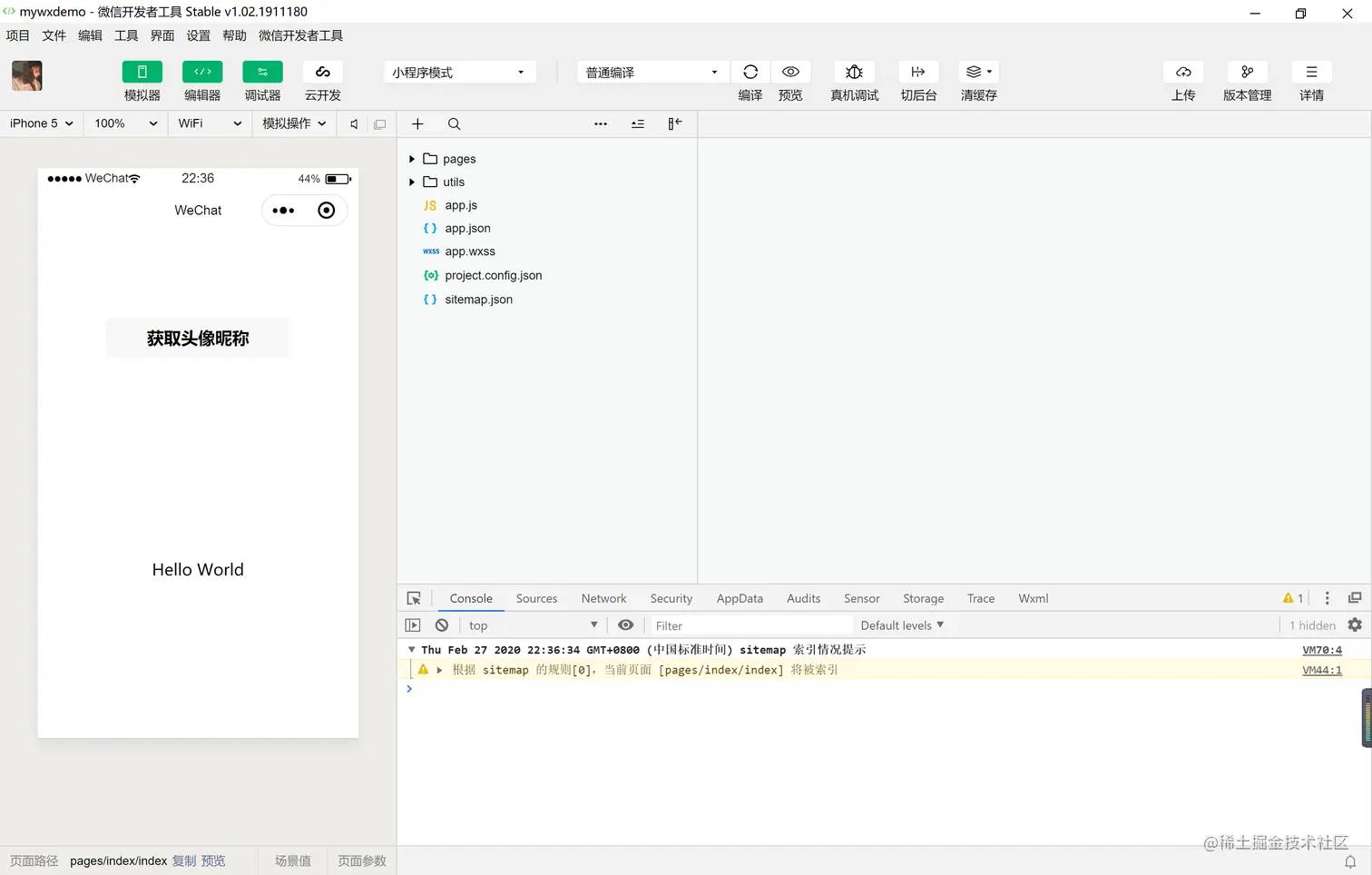The height and width of the screenshot is (875, 1372).
Task: Click the inspect element picker icon
Action: pos(414,598)
